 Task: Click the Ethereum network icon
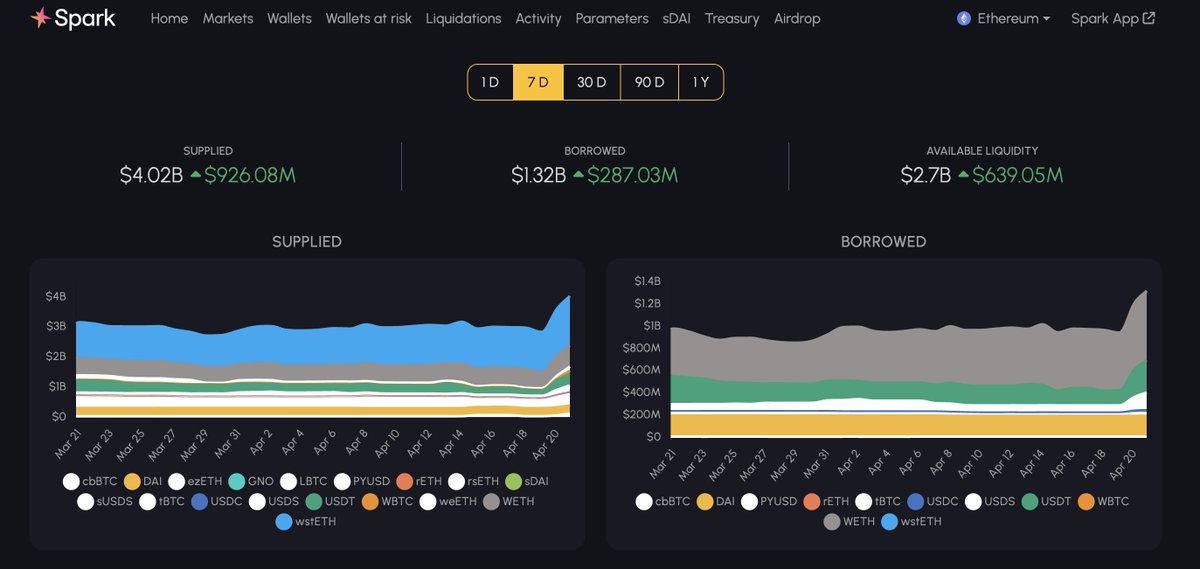[x=964, y=18]
